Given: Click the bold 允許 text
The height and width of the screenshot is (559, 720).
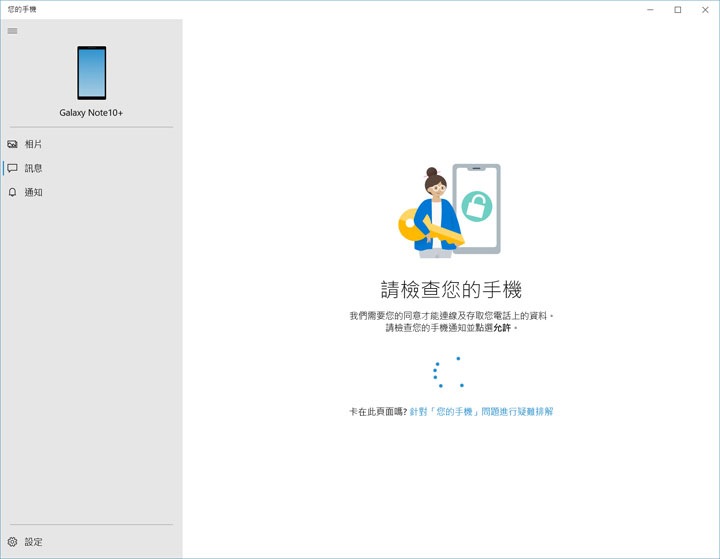Looking at the screenshot, I should [502, 327].
